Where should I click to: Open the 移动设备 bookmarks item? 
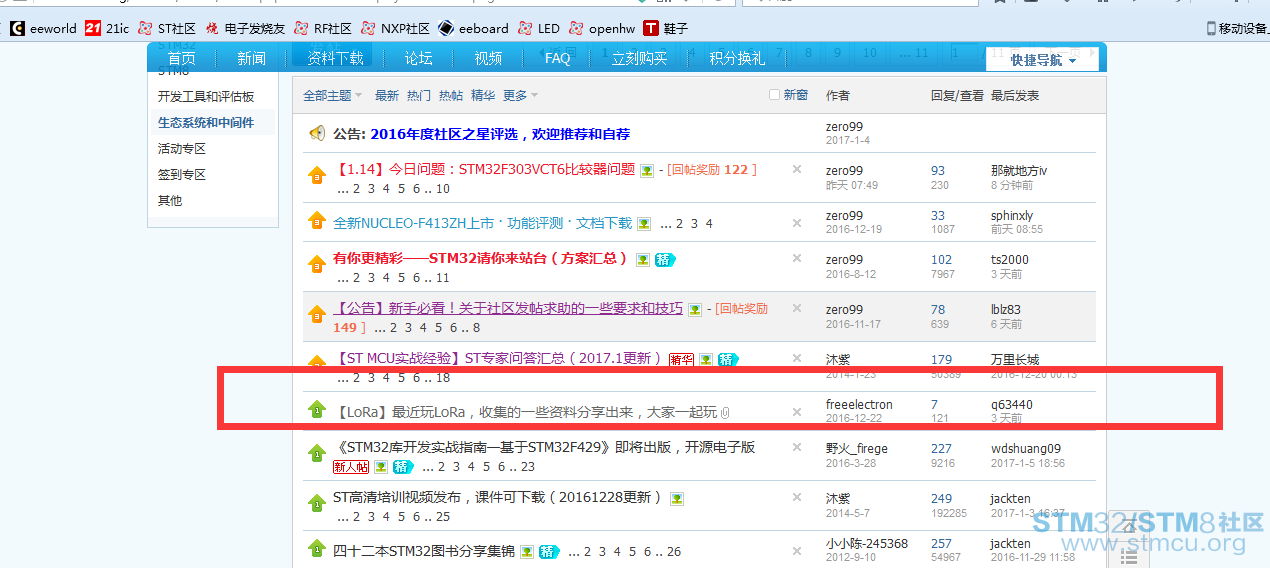[x=1236, y=28]
